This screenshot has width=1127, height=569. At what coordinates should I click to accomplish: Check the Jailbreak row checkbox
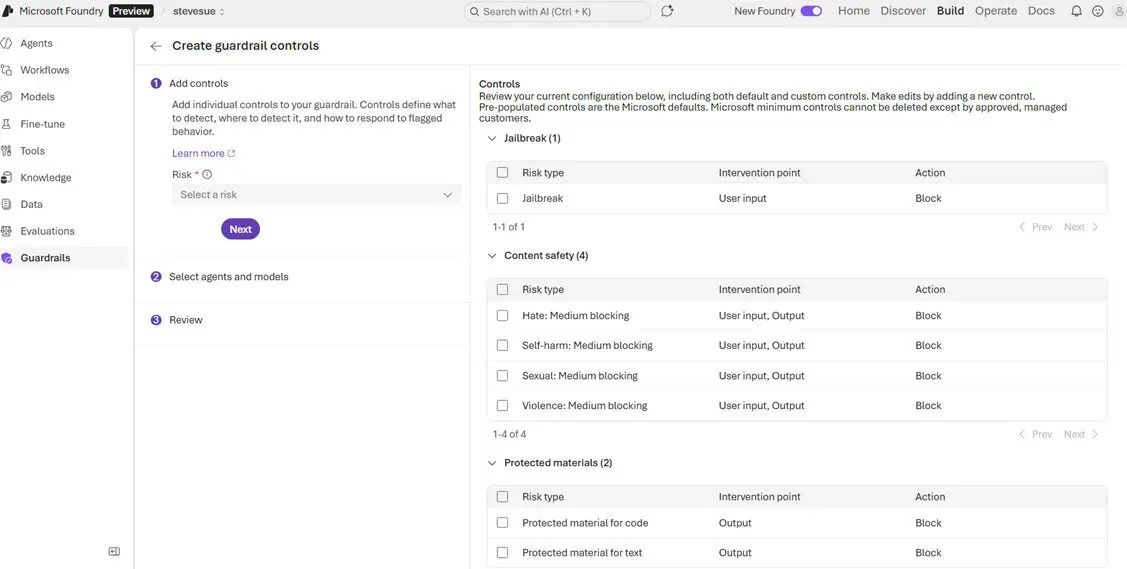502,198
